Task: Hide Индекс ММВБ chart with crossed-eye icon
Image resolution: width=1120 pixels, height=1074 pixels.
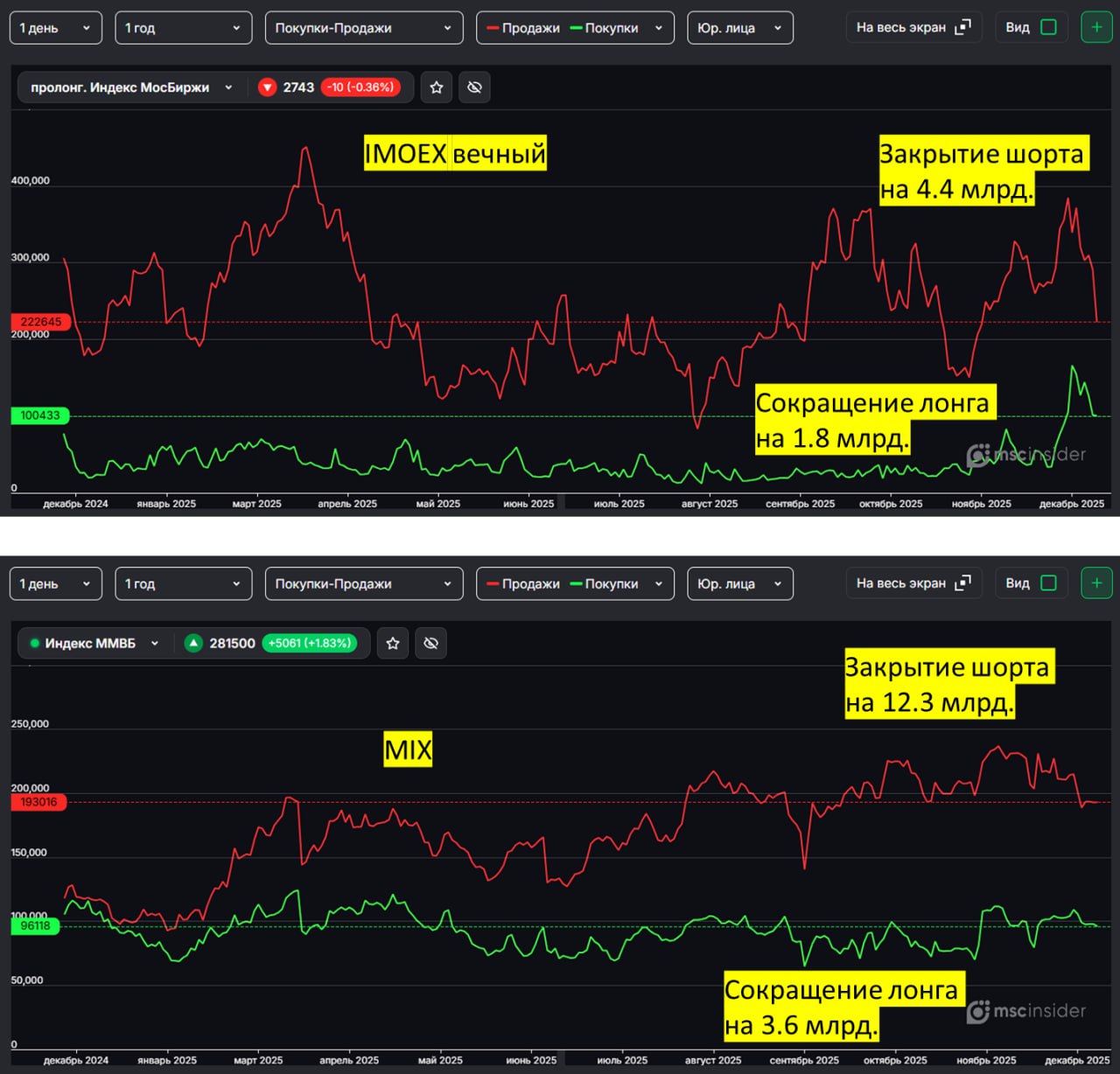Action: point(430,644)
